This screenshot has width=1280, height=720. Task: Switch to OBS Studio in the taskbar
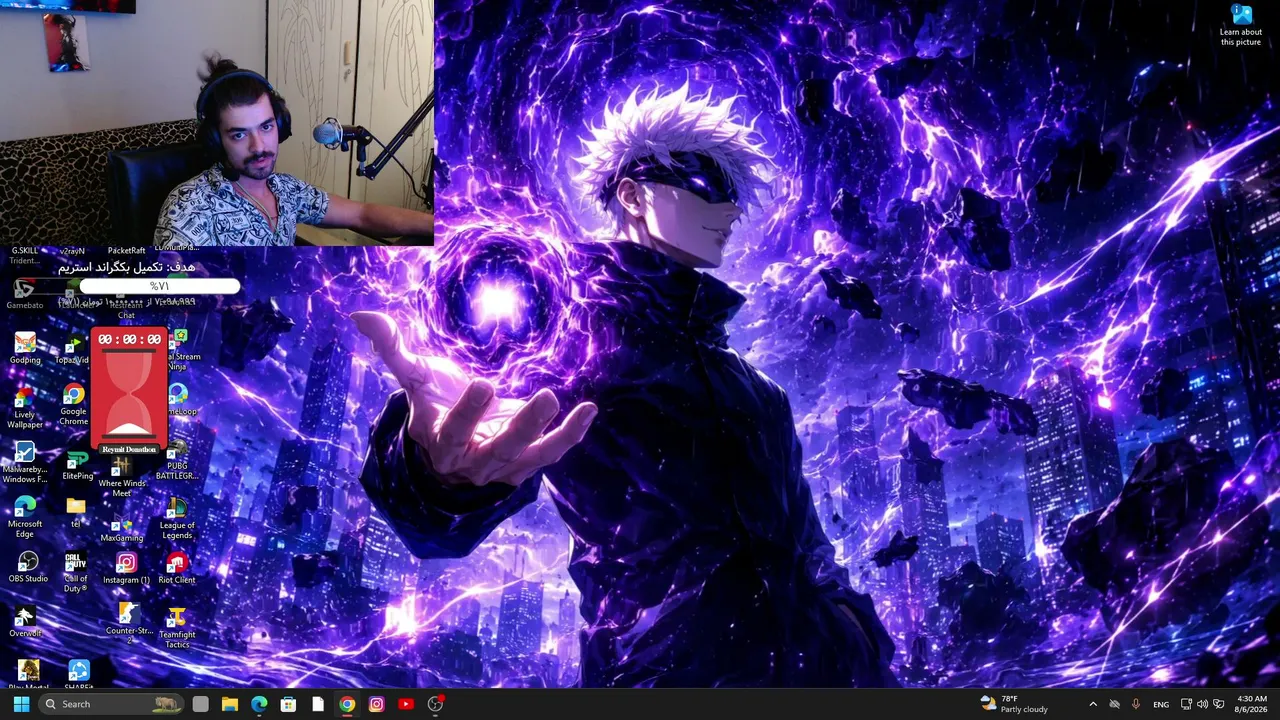pos(435,704)
